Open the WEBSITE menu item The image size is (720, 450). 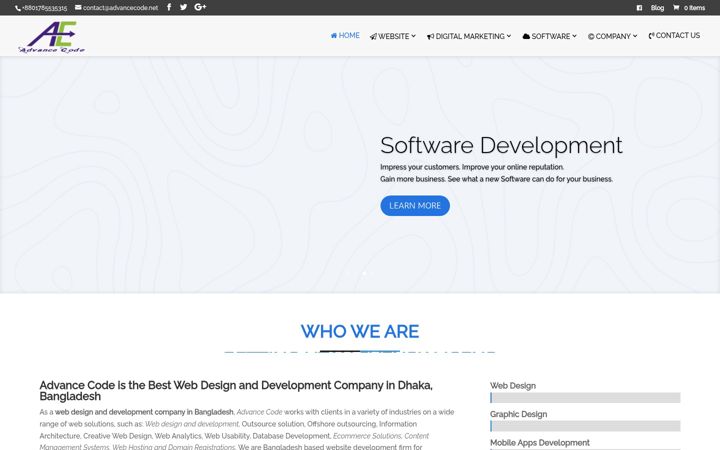[x=393, y=36]
